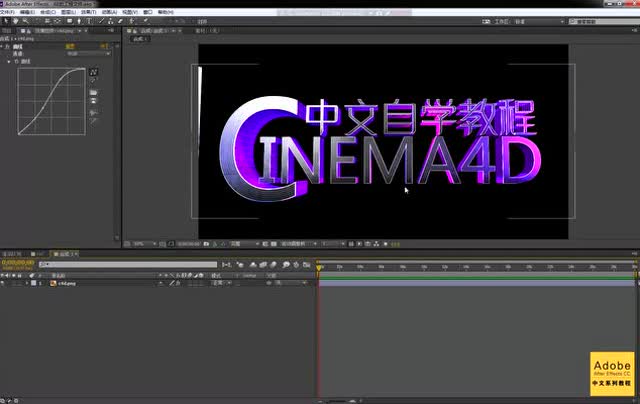
Task: Select the Eraser tool
Action: point(120,21)
